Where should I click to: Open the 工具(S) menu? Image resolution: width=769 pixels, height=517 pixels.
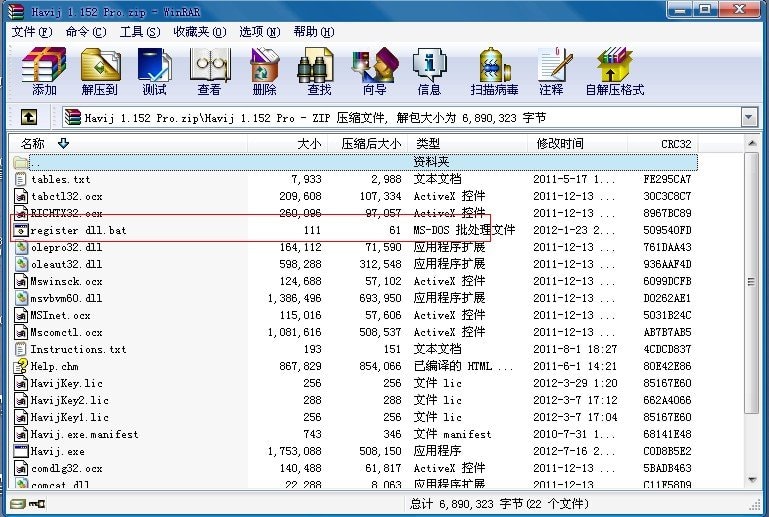pos(140,32)
